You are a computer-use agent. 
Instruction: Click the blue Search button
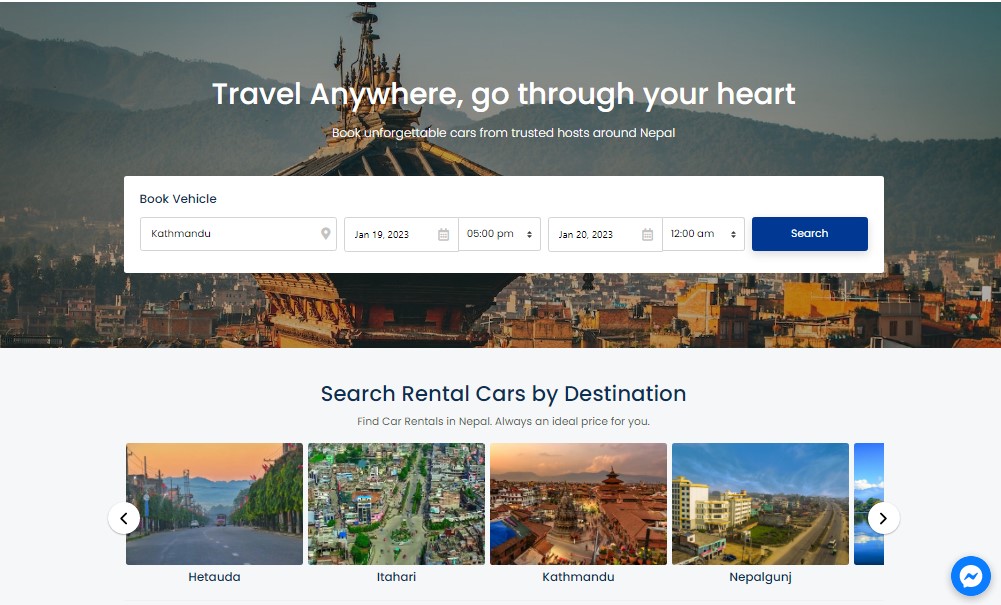pyautogui.click(x=809, y=234)
